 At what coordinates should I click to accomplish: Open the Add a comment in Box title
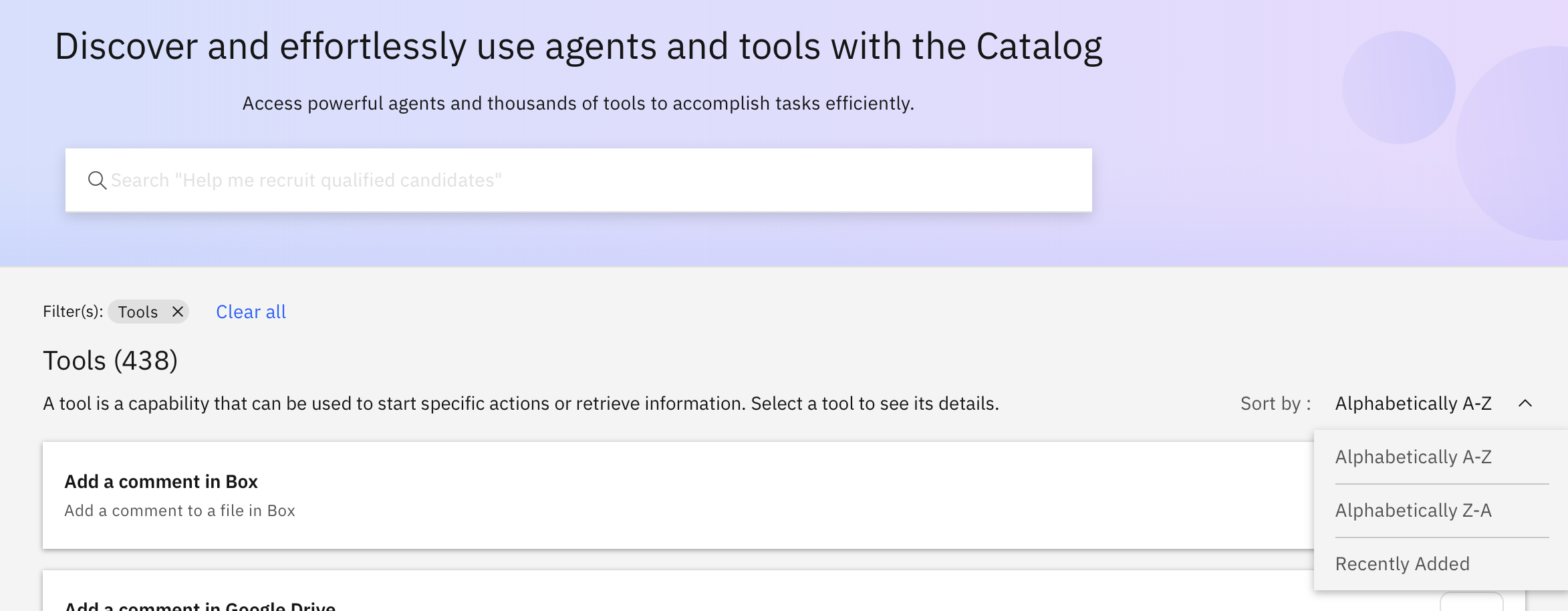pyautogui.click(x=161, y=482)
